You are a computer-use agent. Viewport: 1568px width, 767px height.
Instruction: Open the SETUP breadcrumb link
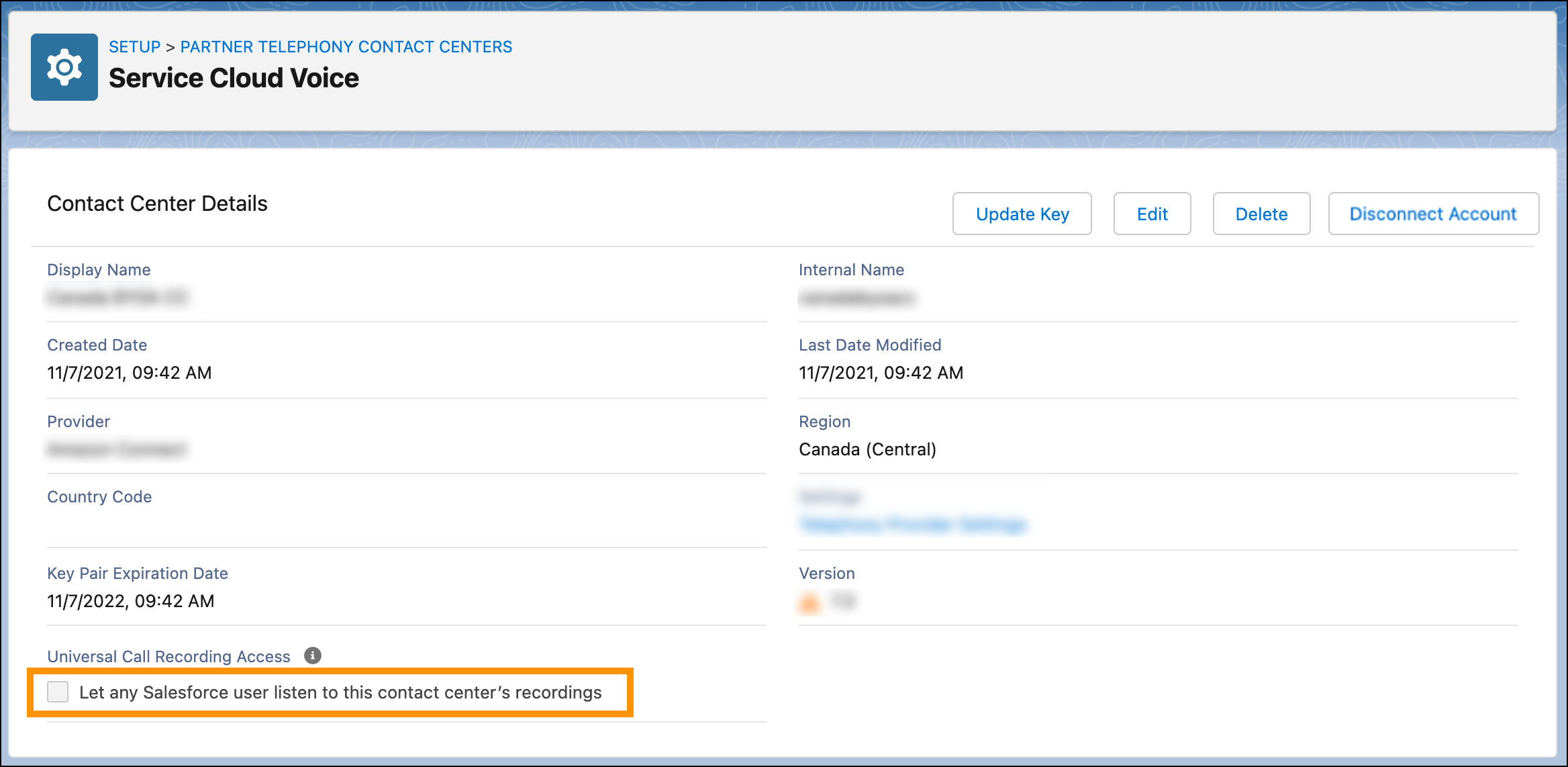[x=135, y=46]
